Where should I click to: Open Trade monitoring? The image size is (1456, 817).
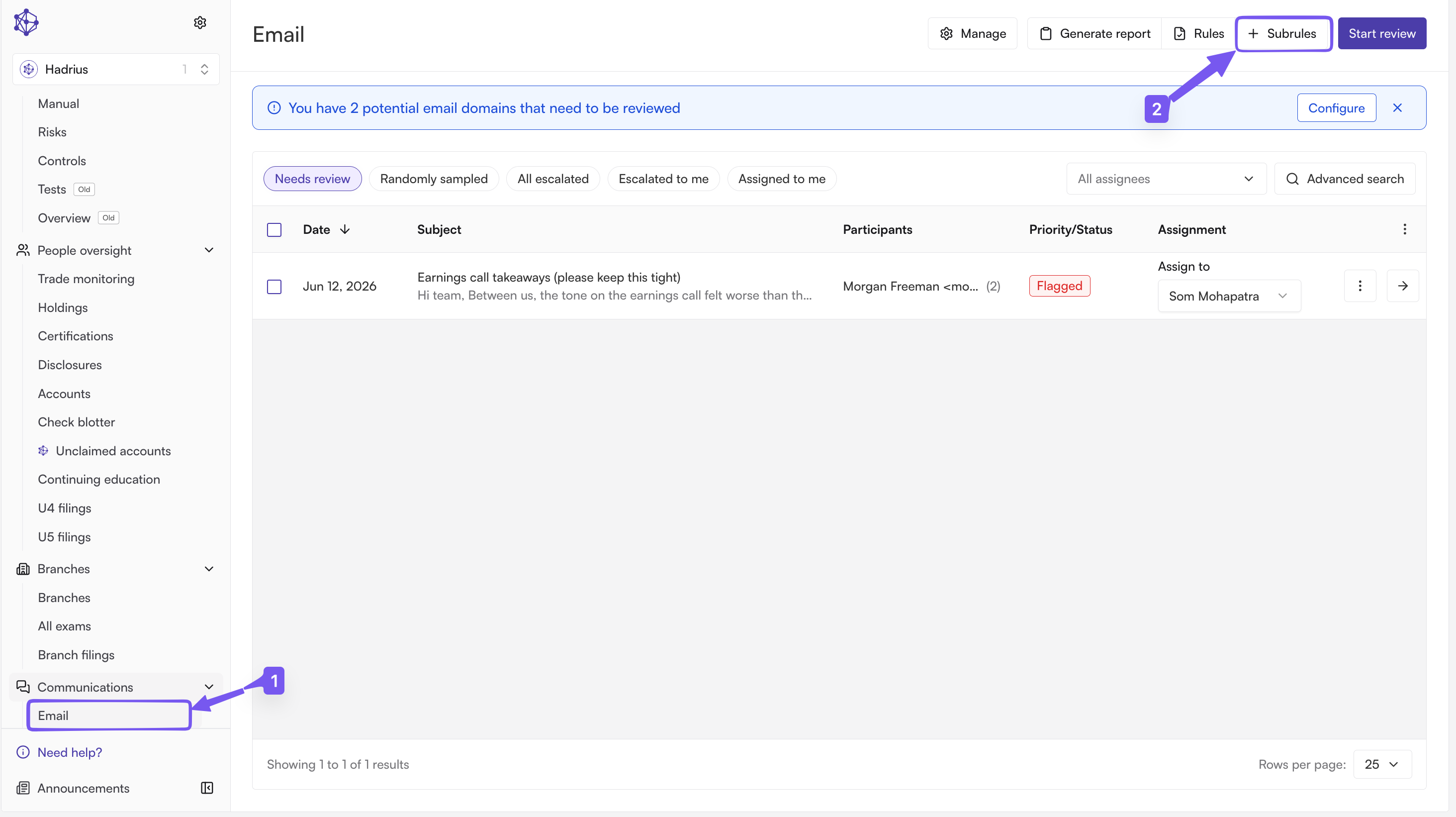point(87,279)
